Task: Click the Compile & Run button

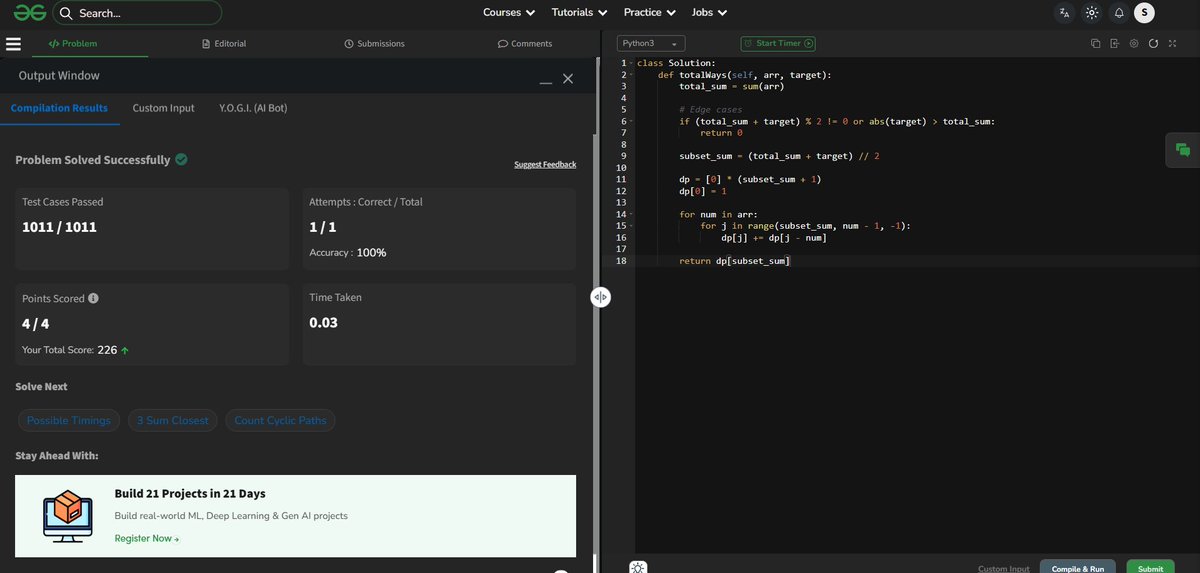Action: 1077,567
